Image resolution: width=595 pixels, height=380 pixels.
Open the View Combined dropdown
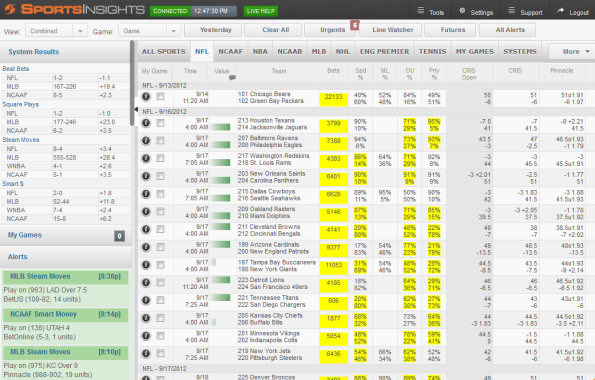pyautogui.click(x=56, y=31)
